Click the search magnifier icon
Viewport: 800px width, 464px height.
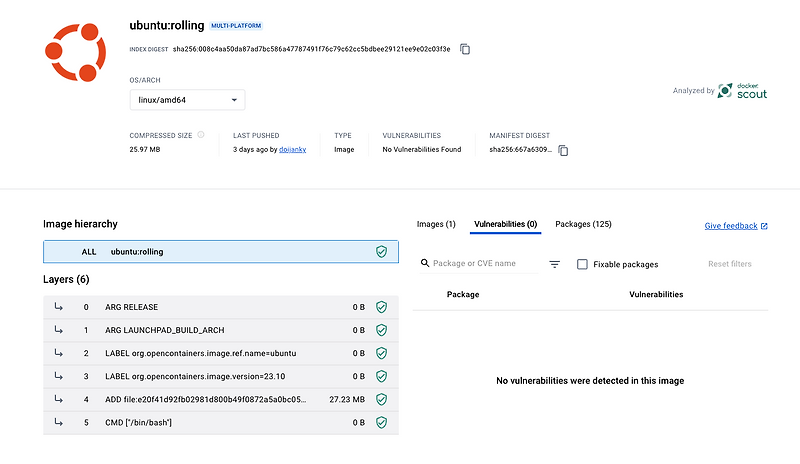click(424, 263)
